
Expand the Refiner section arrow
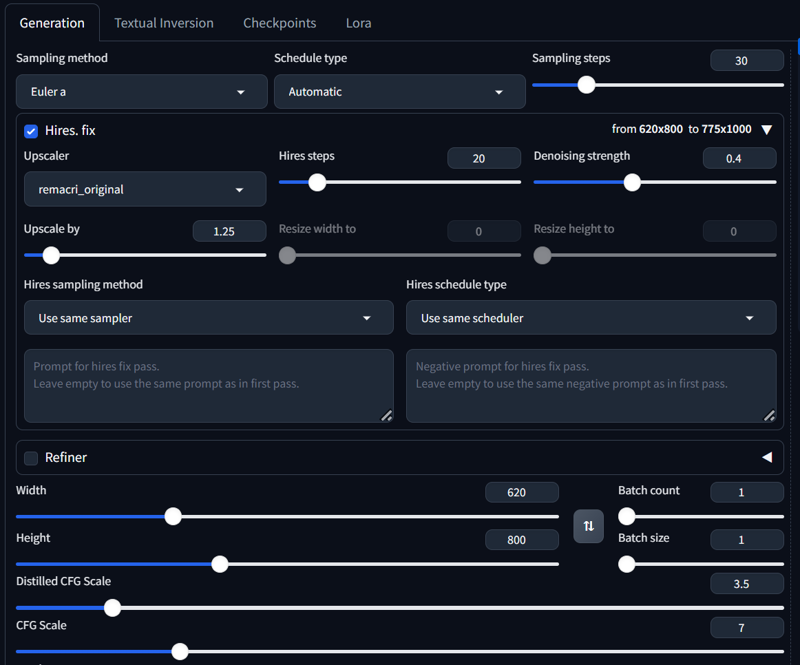coord(767,457)
